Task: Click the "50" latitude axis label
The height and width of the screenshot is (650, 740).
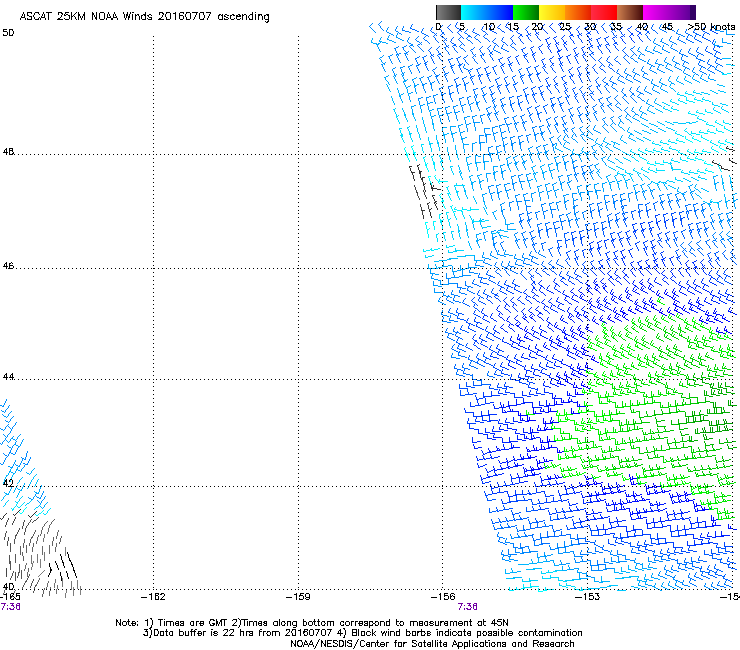Action: pos(8,33)
